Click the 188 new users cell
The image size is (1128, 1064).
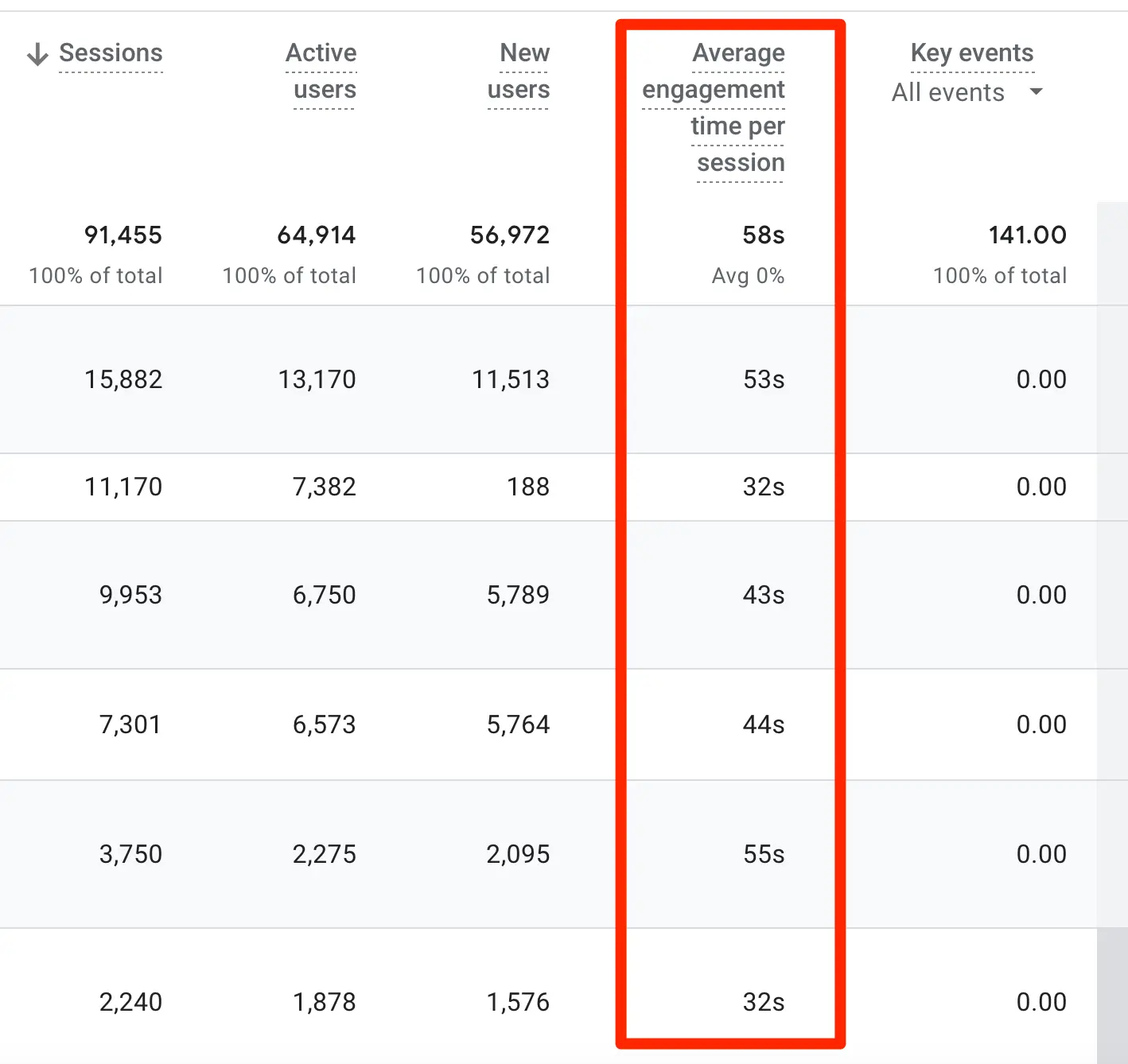point(528,487)
